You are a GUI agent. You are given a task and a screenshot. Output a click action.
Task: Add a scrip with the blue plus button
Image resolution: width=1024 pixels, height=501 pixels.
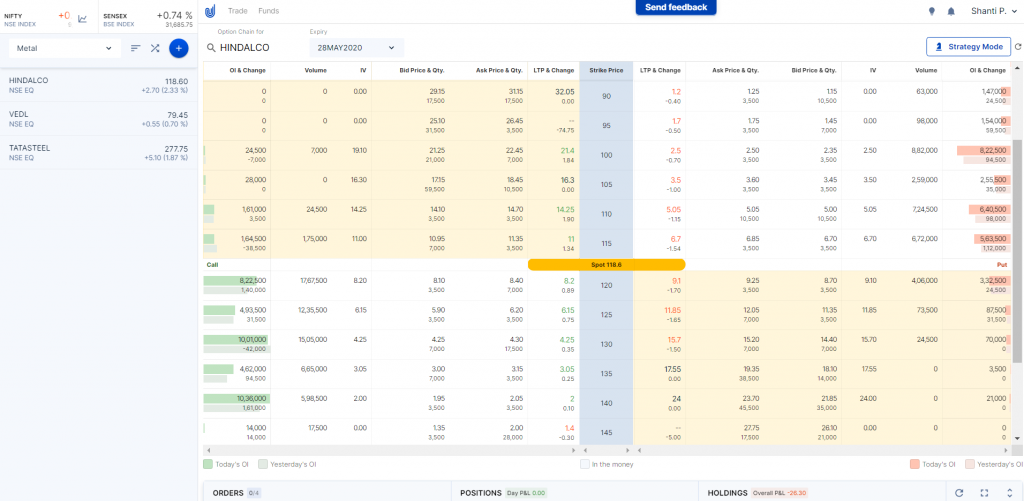[179, 48]
